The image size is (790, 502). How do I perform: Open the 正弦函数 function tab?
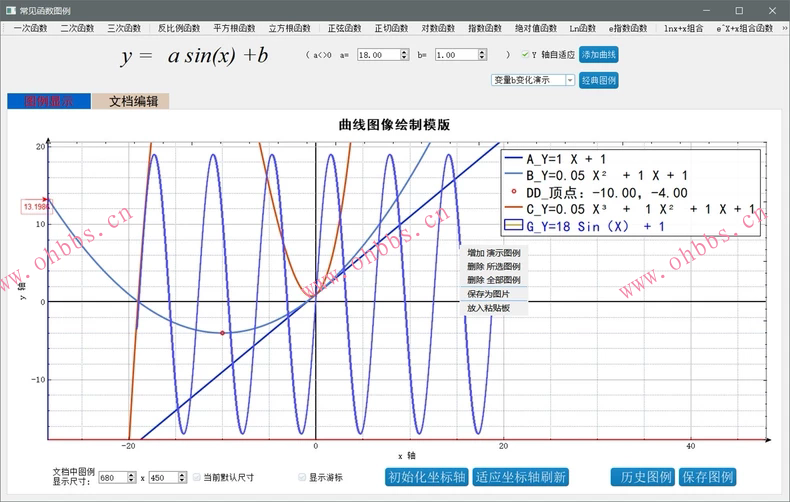[344, 28]
